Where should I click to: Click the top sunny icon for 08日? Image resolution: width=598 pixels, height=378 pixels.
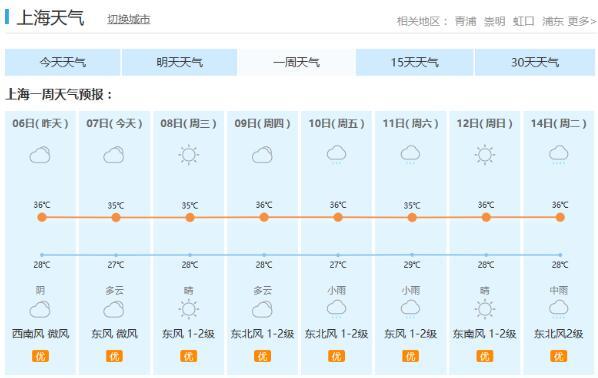click(x=188, y=155)
